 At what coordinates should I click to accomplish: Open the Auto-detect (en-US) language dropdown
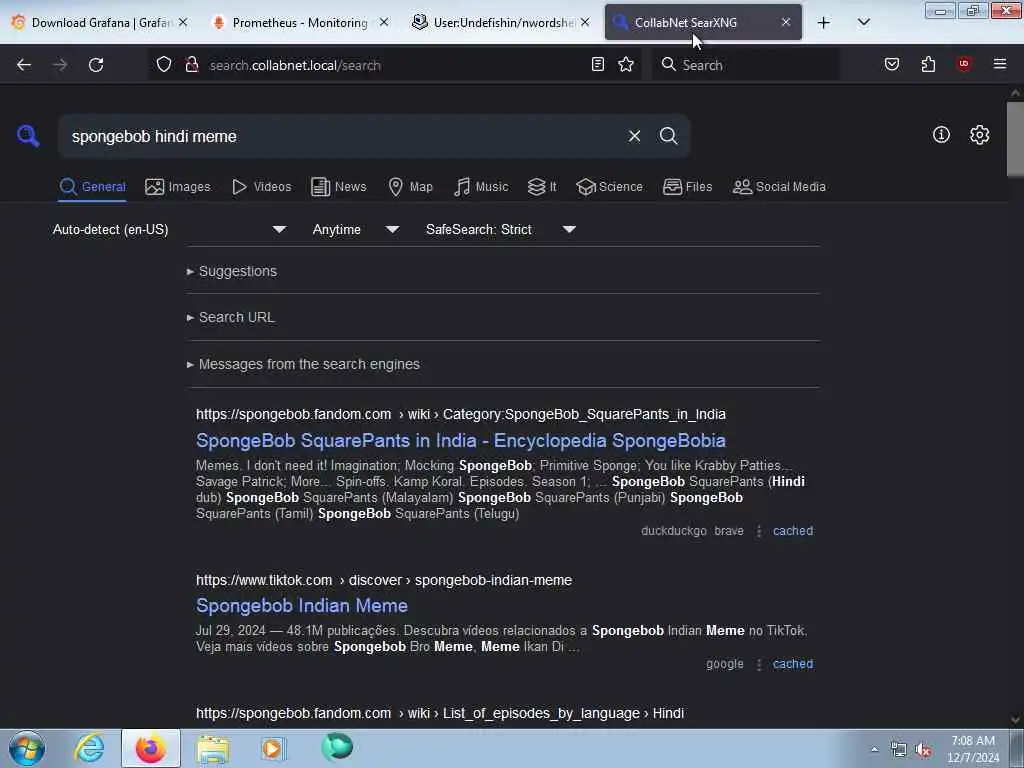point(169,229)
